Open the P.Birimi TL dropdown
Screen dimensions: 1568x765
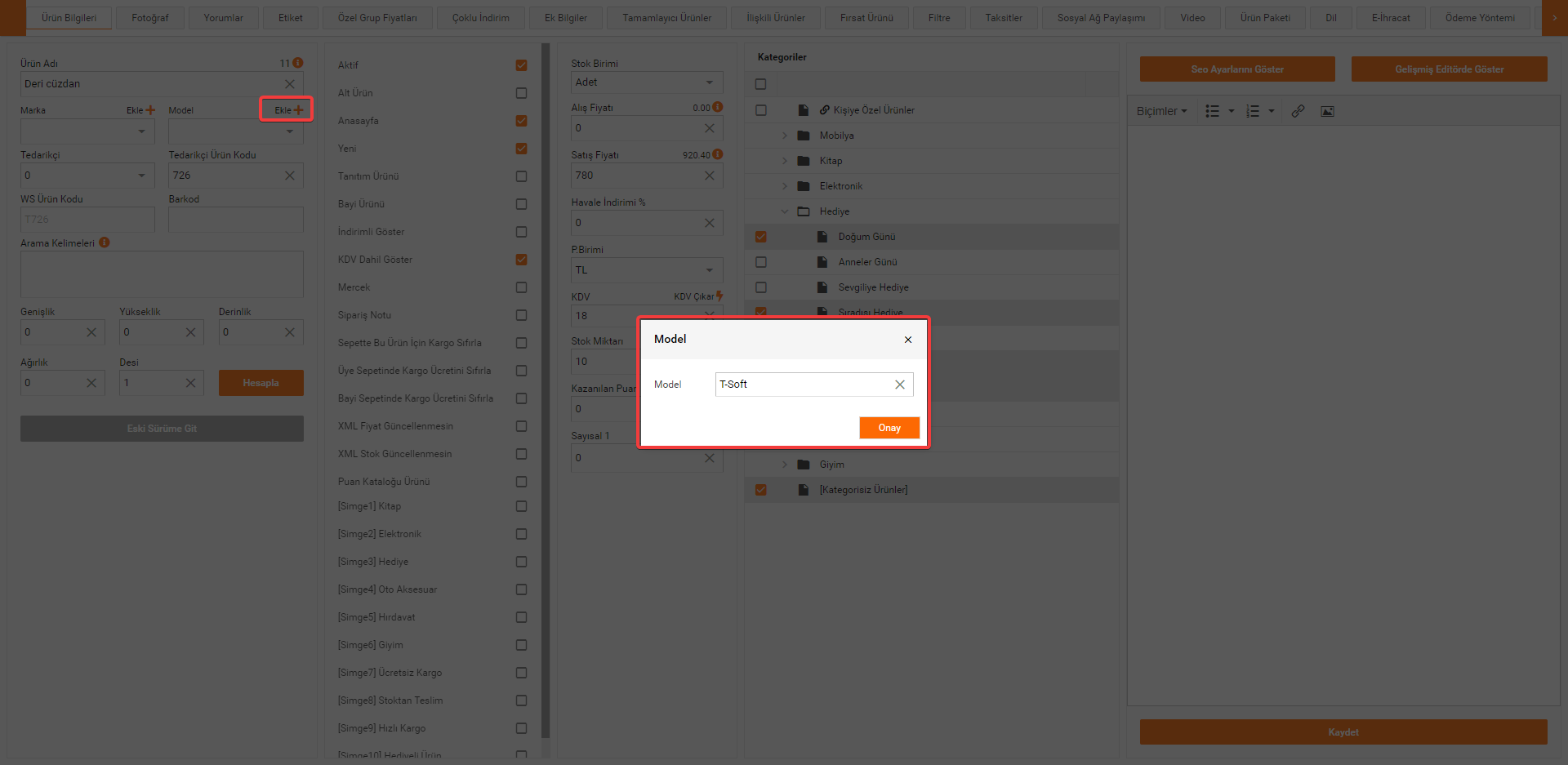647,270
